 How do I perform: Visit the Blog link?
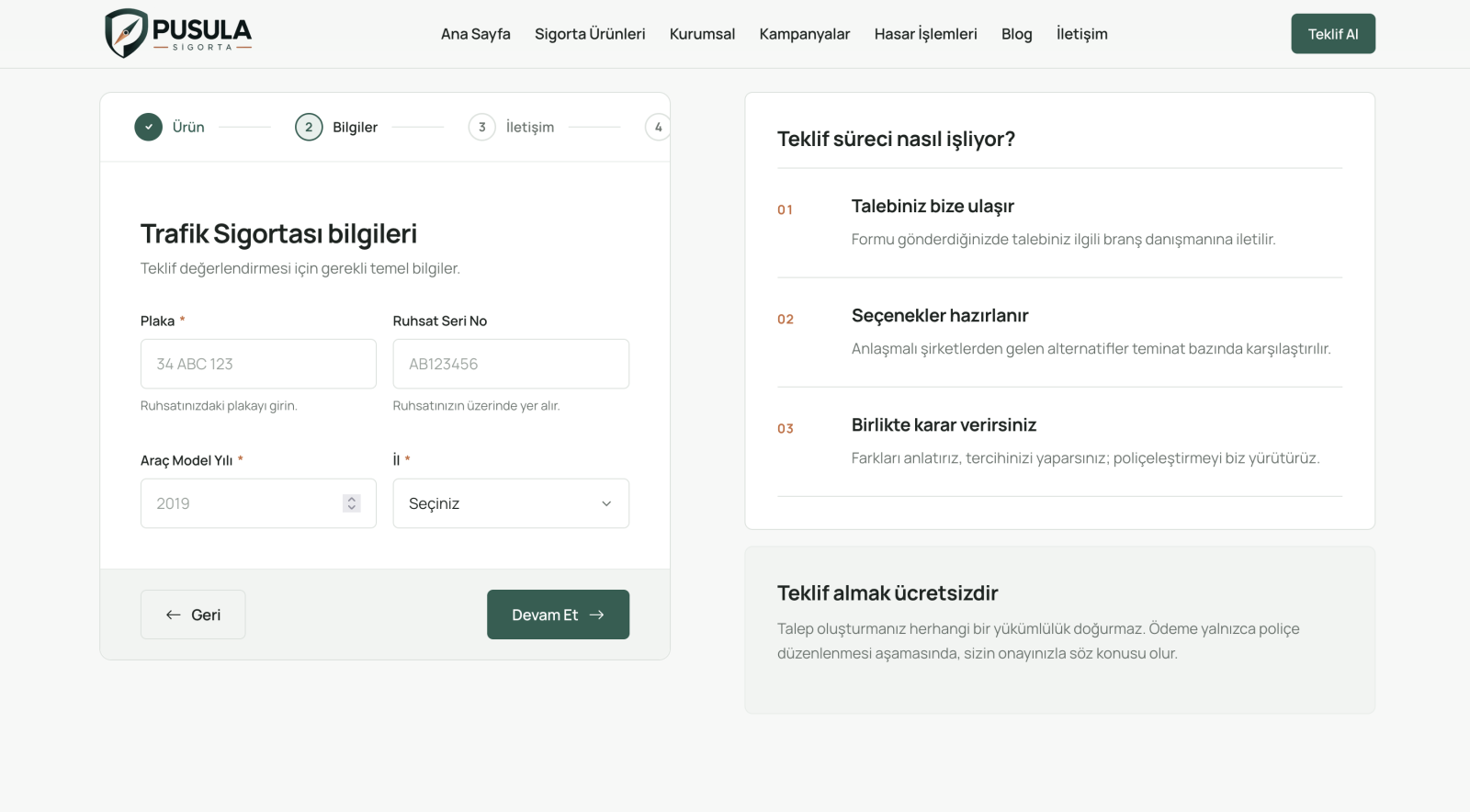coord(1017,34)
